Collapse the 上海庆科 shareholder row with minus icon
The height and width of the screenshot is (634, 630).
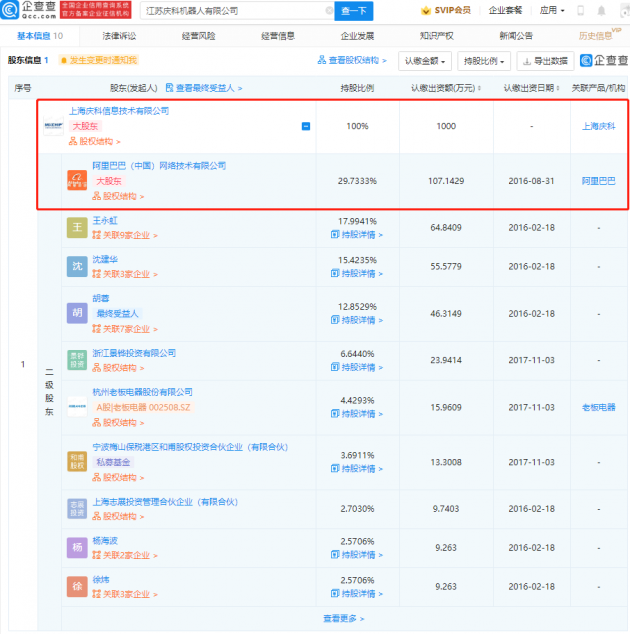click(x=306, y=126)
